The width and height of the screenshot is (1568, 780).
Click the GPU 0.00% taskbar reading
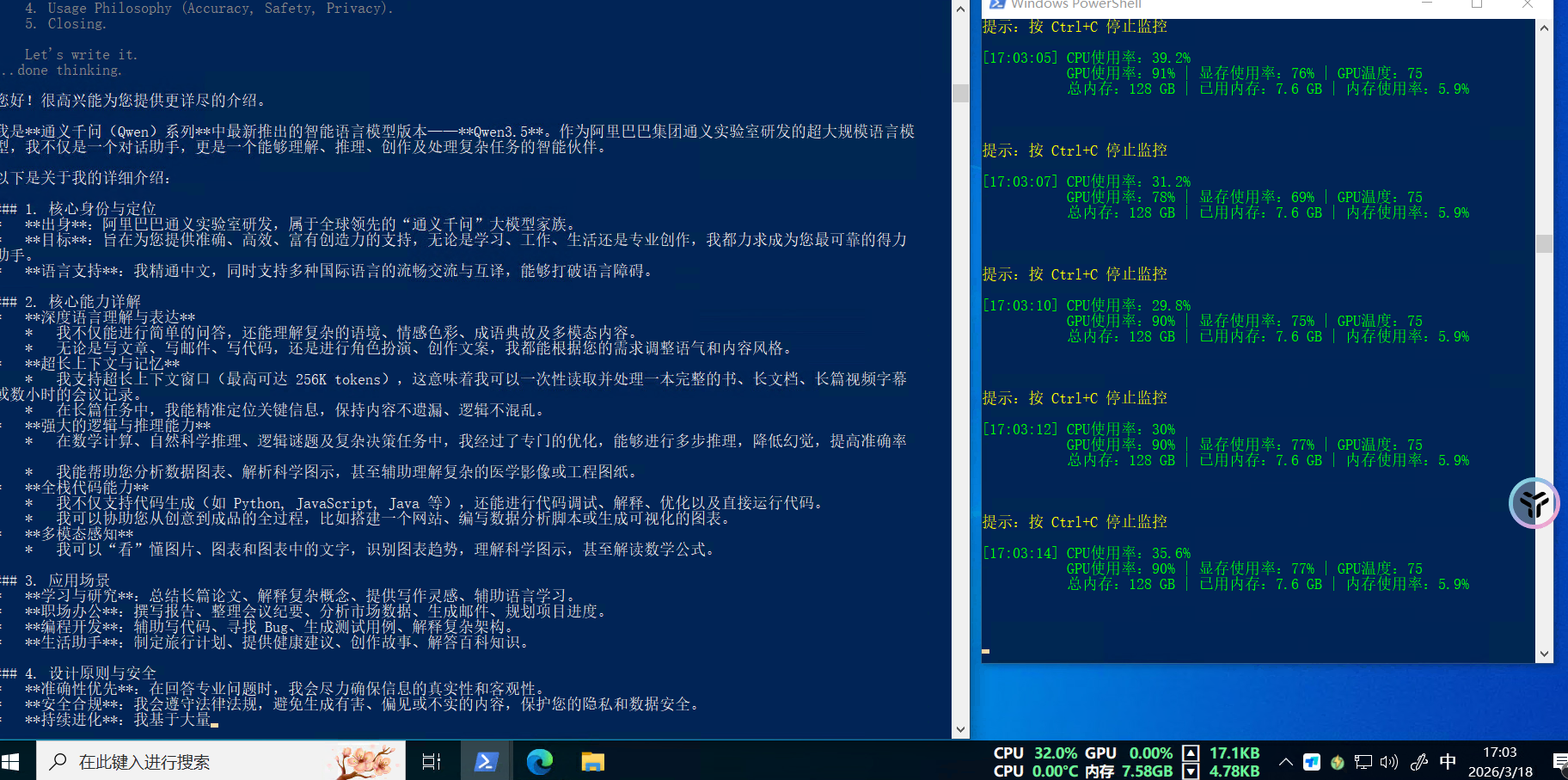pyautogui.click(x=1129, y=753)
